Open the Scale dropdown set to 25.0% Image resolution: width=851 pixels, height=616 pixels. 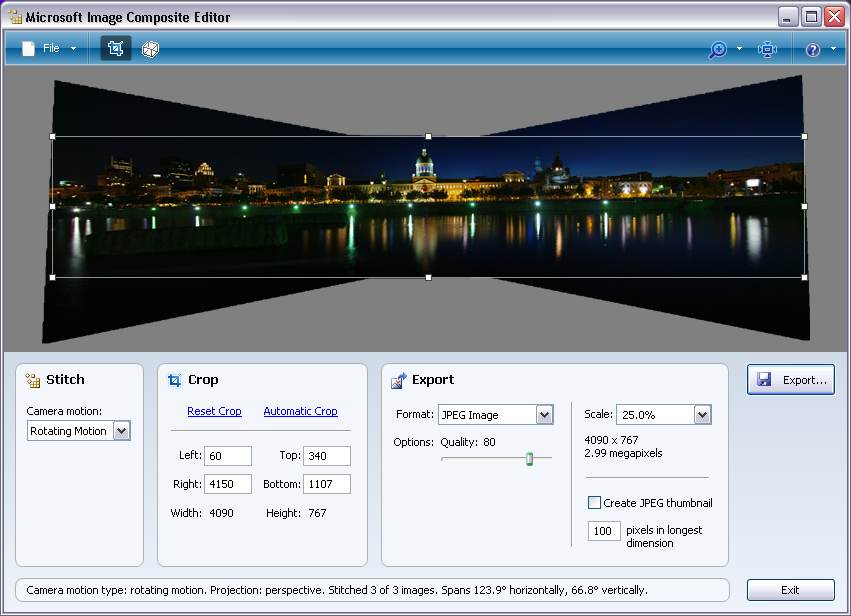click(702, 415)
